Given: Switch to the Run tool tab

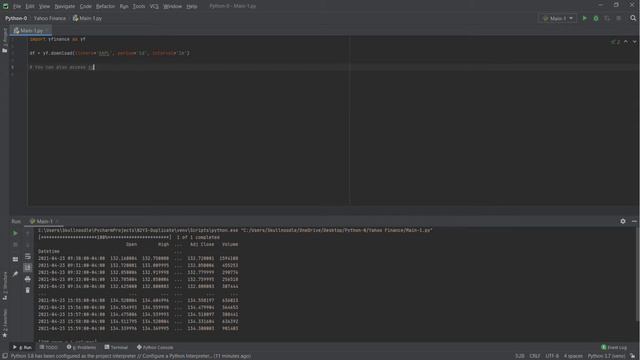Looking at the screenshot, I should 22,347.
